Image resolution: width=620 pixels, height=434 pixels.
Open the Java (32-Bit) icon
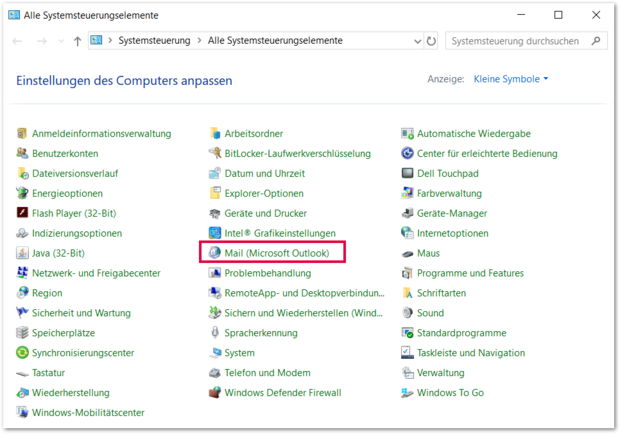[x=23, y=253]
